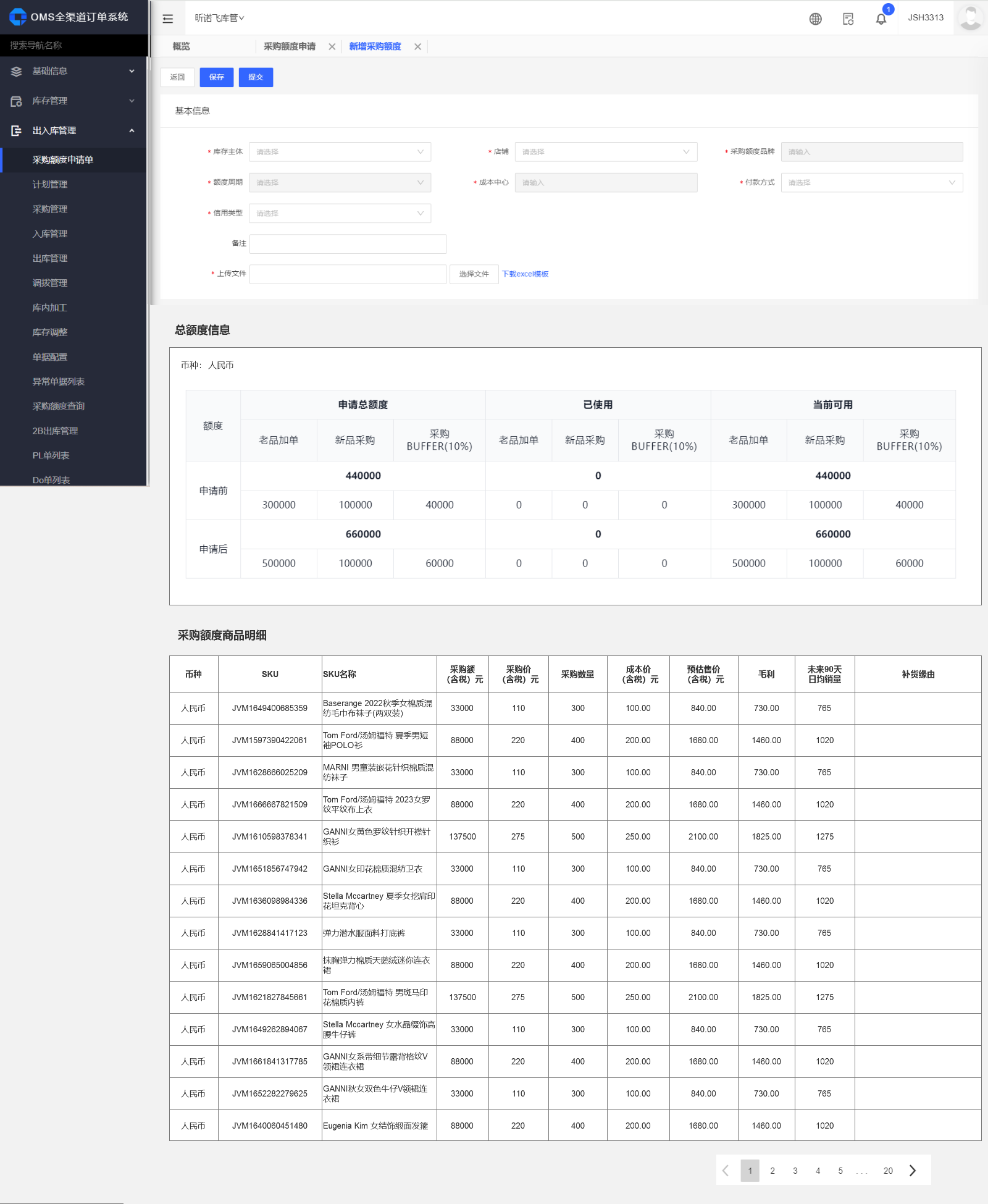
Task: Open the document list icon in header
Action: pos(848,19)
